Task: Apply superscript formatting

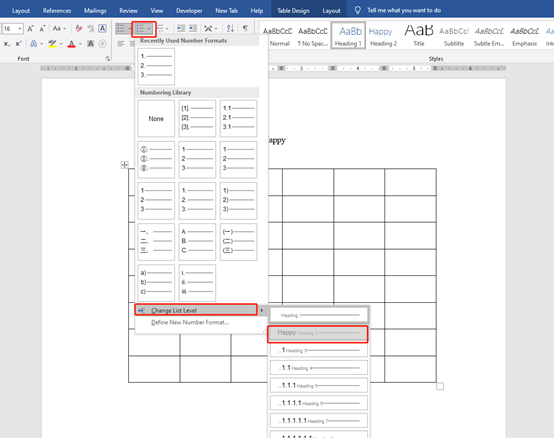Action: coord(18,44)
